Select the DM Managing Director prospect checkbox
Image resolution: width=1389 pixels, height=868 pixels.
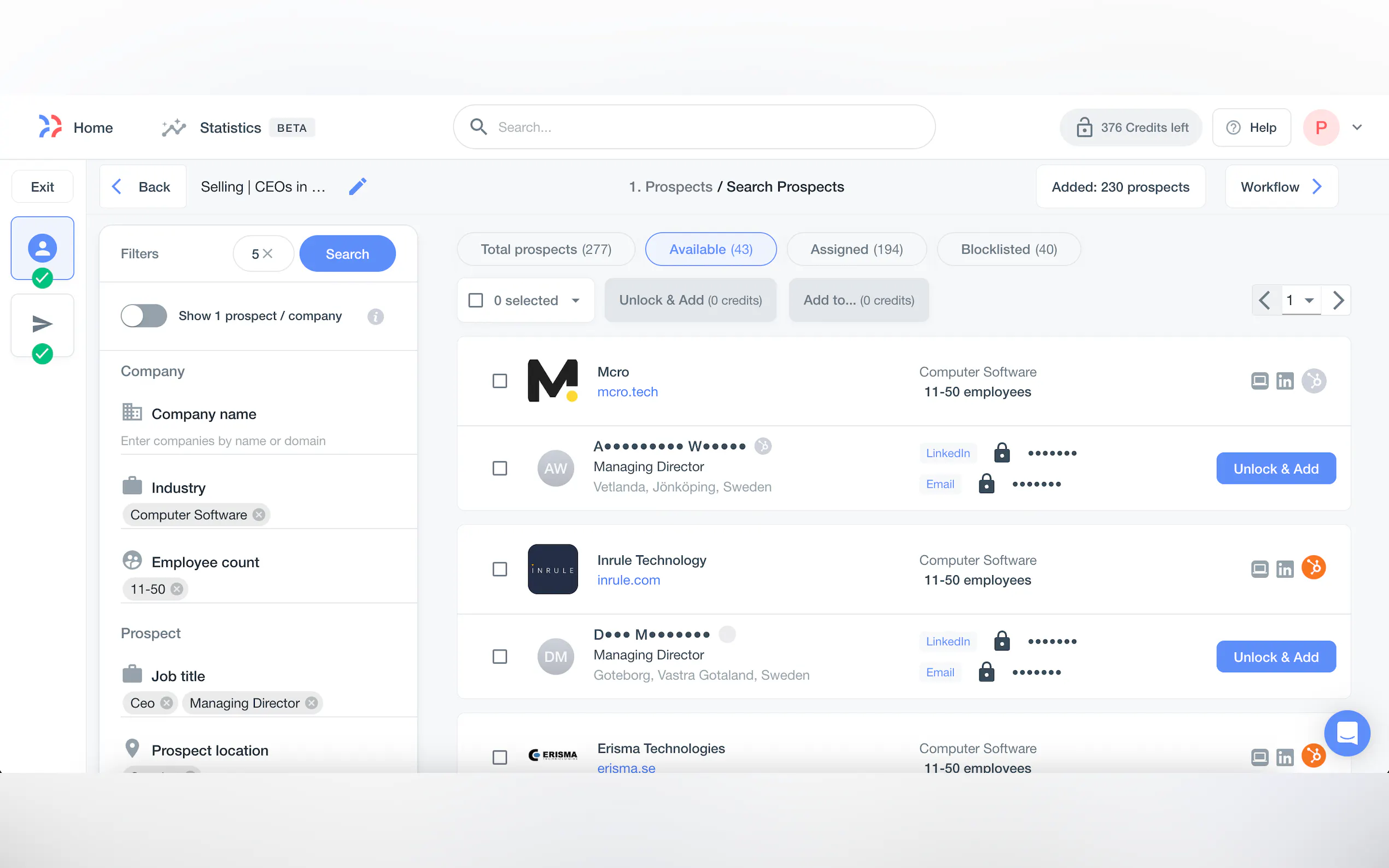click(500, 656)
